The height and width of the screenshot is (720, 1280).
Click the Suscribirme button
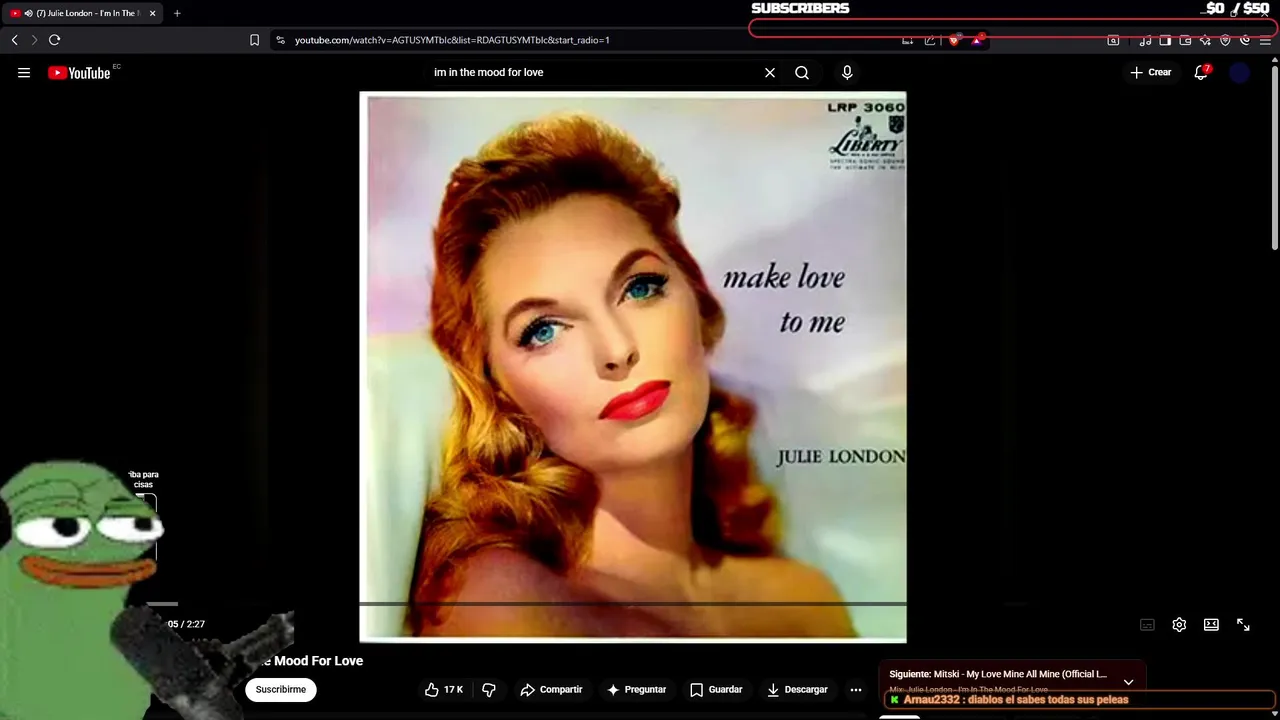[x=281, y=689]
